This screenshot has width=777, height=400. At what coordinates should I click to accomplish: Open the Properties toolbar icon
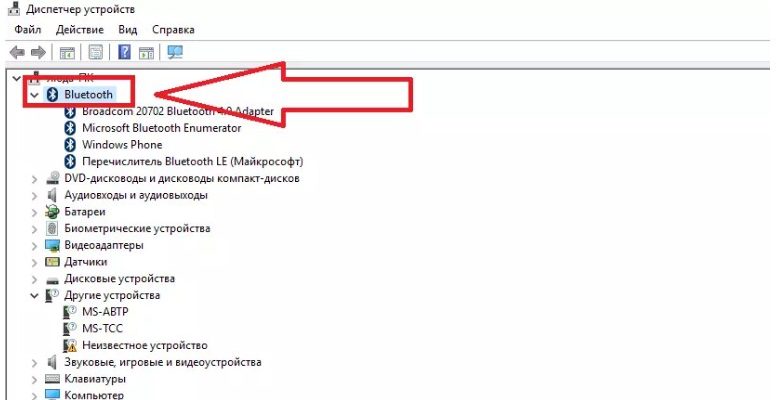point(96,52)
